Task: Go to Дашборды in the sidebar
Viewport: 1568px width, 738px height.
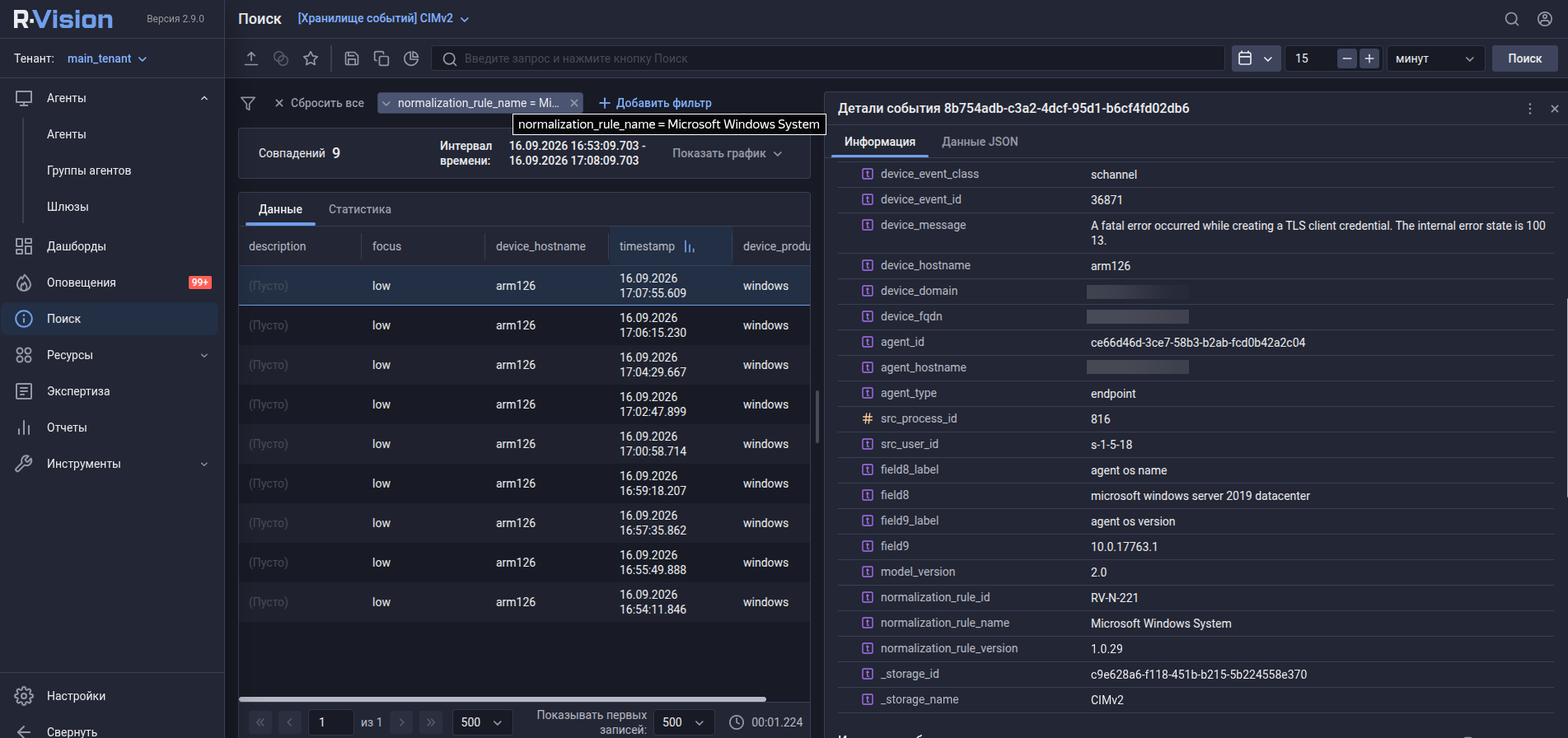Action: pyautogui.click(x=77, y=246)
